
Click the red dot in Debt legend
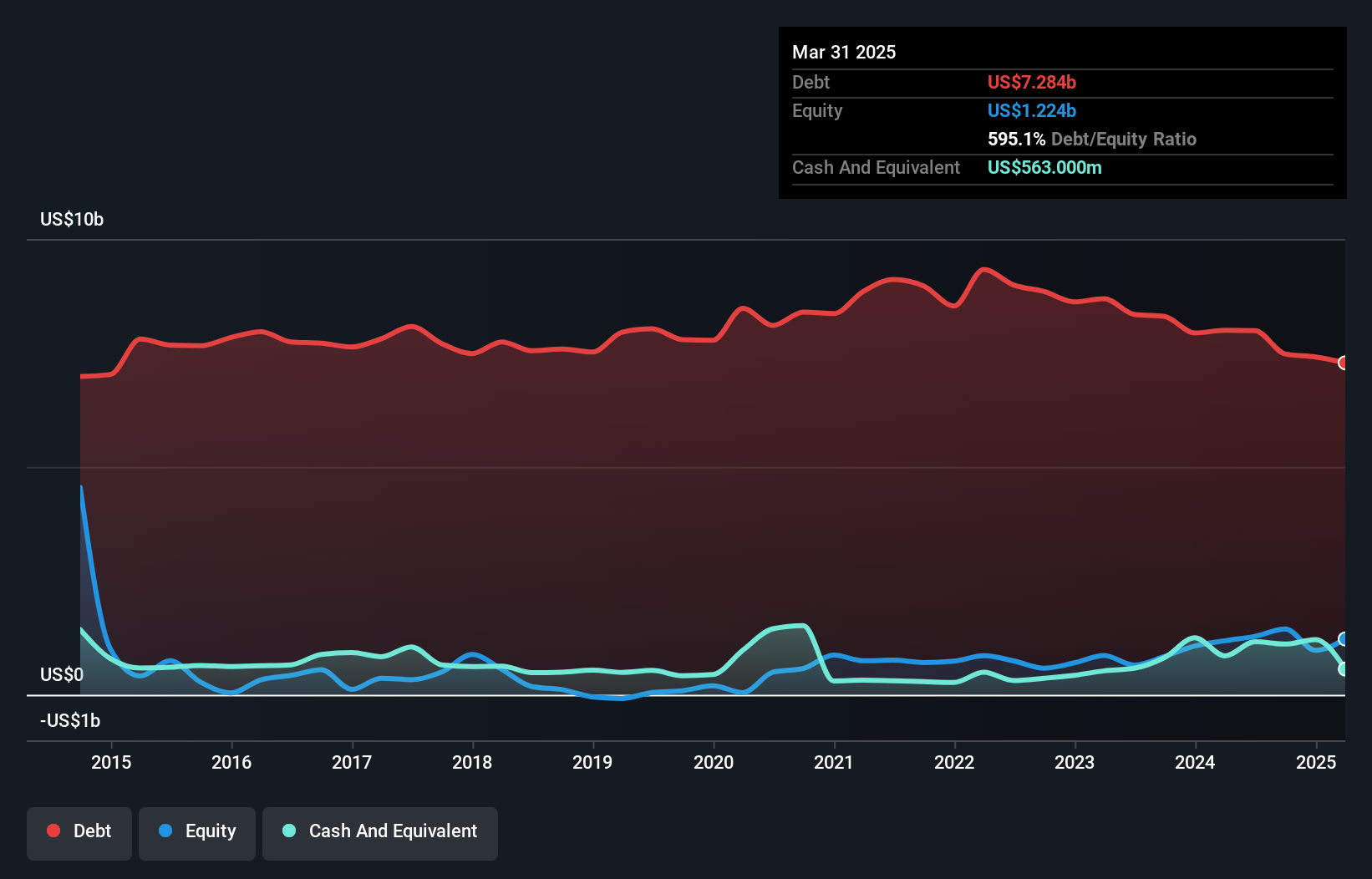click(x=53, y=831)
